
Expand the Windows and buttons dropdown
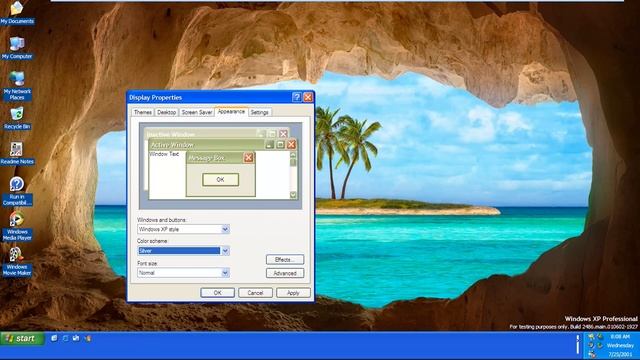(225, 229)
